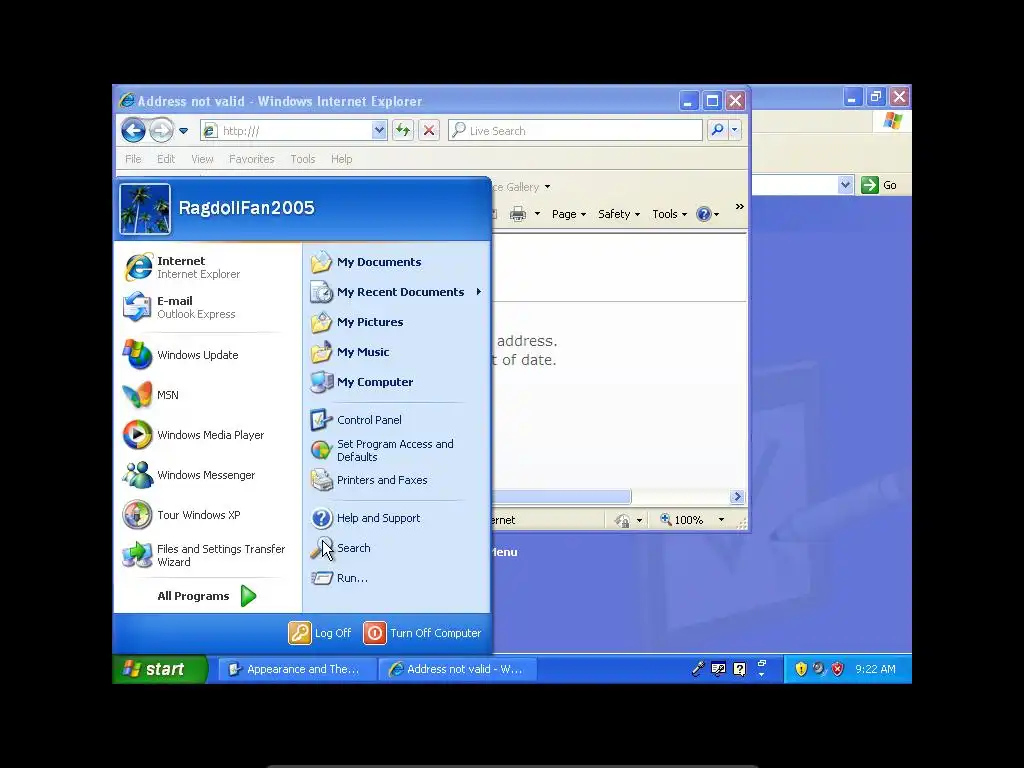This screenshot has height=768, width=1024.
Task: Click the Live Search magnifier button
Action: (717, 130)
